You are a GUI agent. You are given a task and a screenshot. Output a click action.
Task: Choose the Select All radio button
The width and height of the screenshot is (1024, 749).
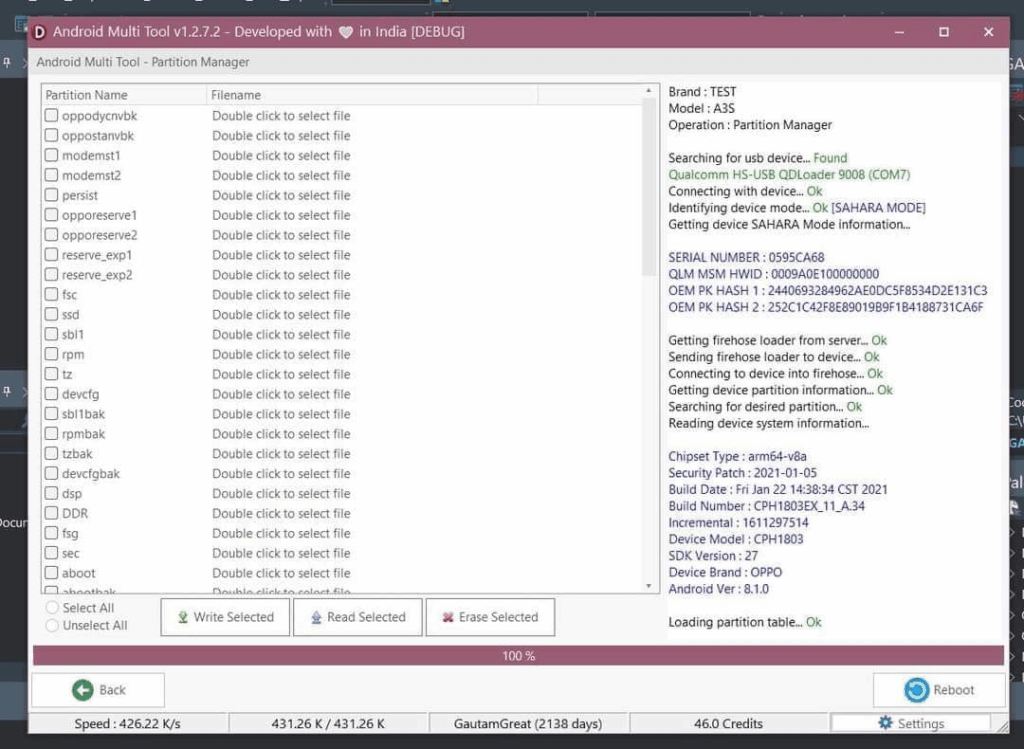[x=52, y=608]
